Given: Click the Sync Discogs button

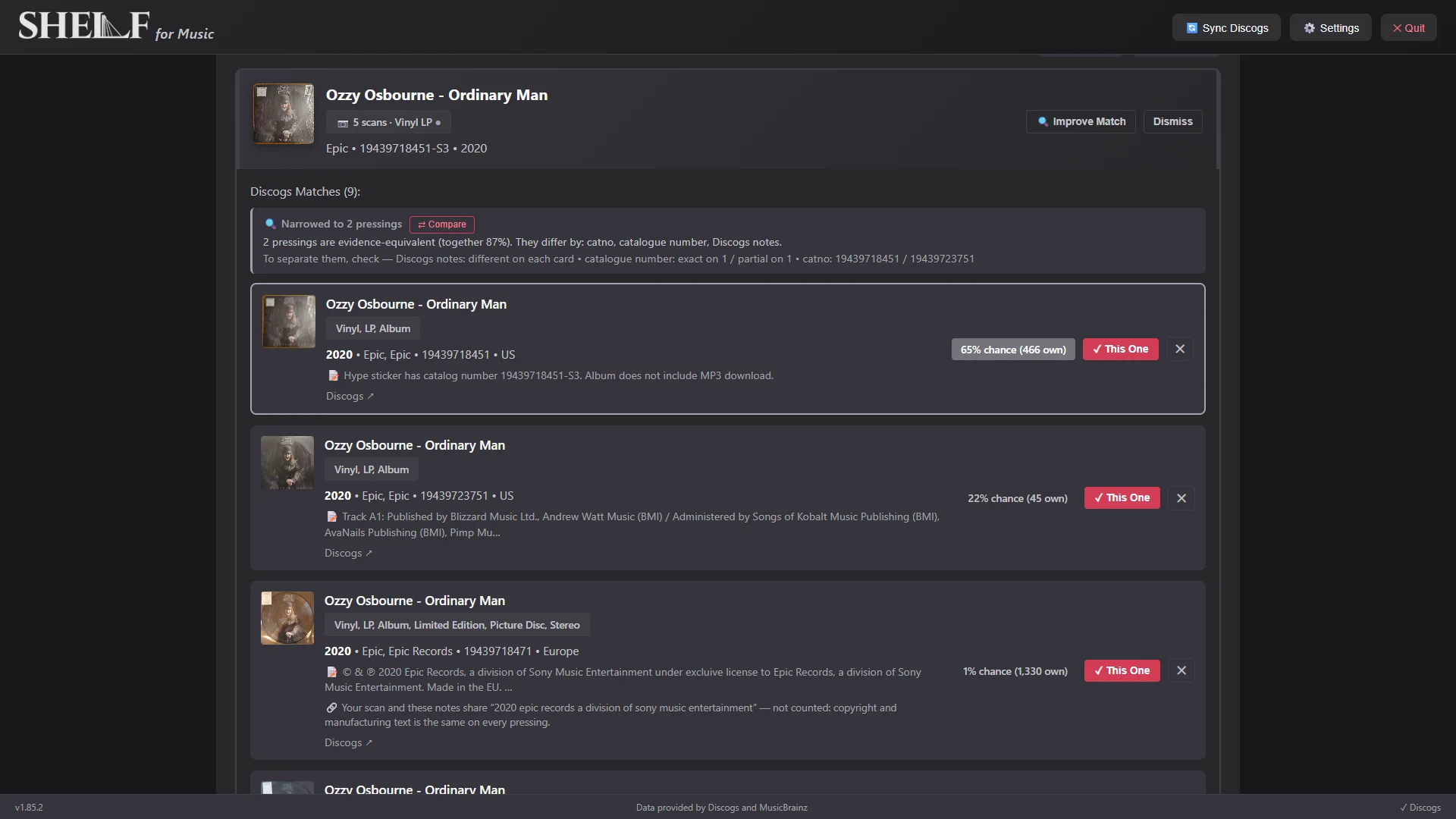Looking at the screenshot, I should point(1226,28).
